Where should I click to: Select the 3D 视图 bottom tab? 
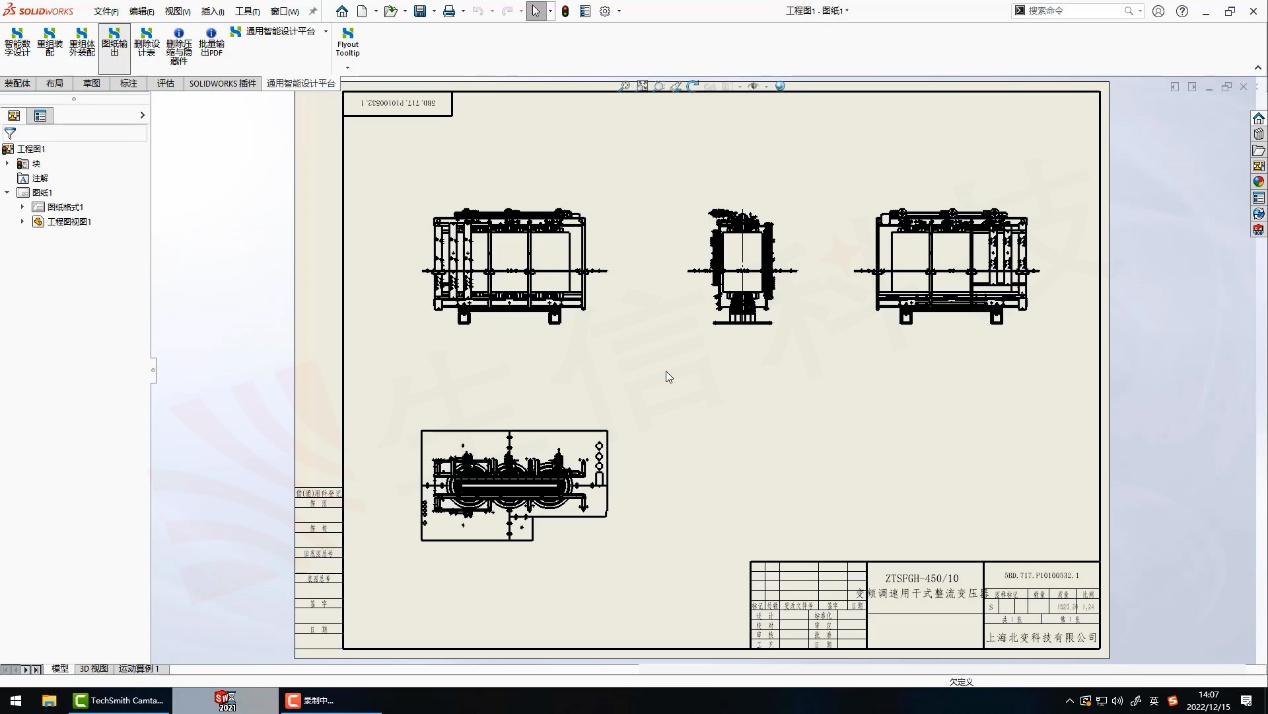coord(93,669)
